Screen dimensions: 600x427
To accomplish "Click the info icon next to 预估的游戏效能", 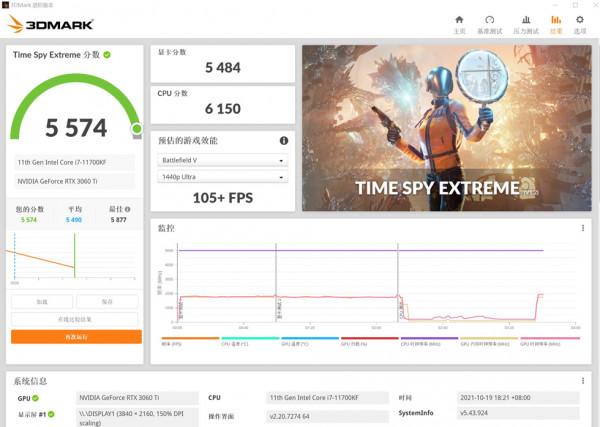I will coord(284,140).
